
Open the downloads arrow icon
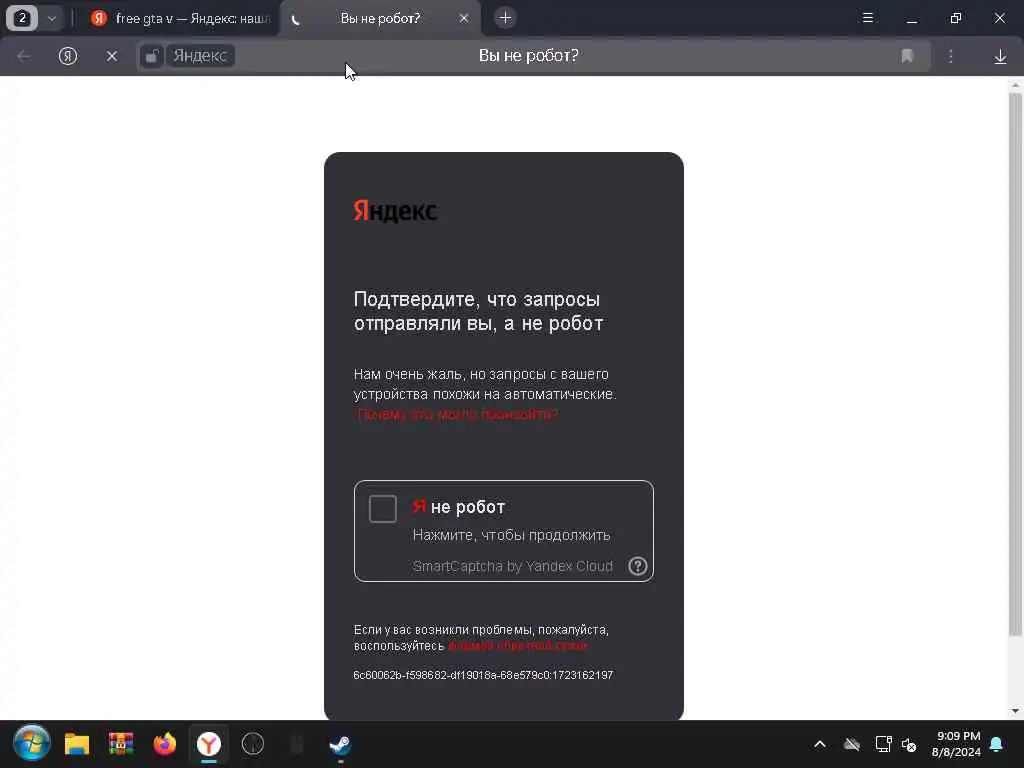[1000, 57]
